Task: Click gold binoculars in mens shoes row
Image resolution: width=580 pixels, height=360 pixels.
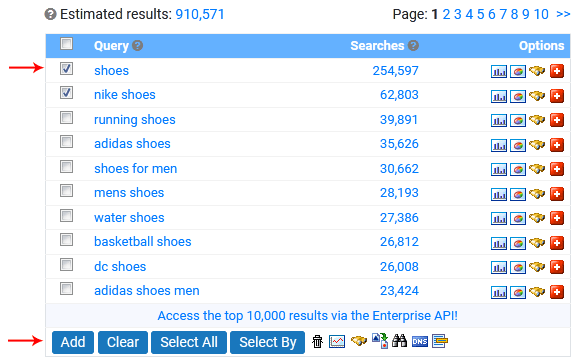Action: click(x=537, y=194)
